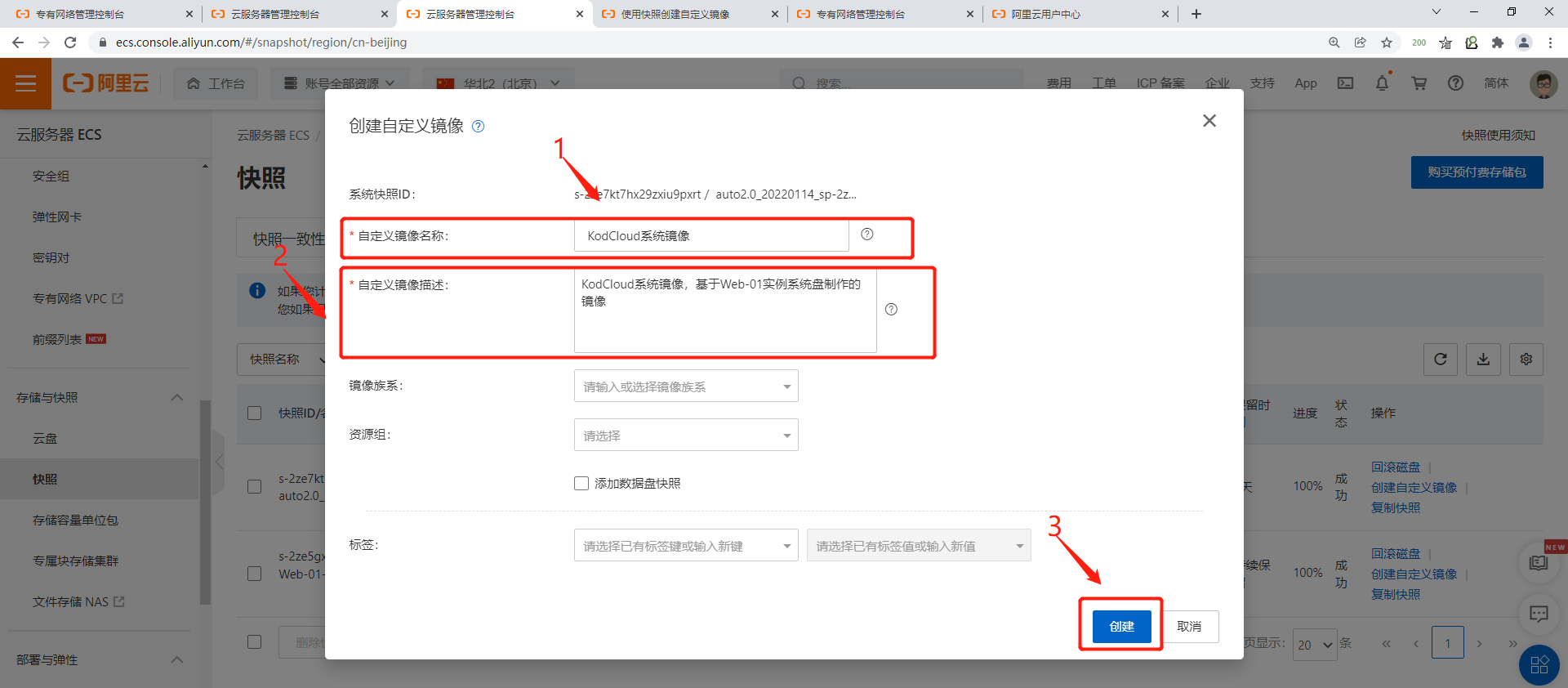Go to first page double arrow

[x=1386, y=643]
